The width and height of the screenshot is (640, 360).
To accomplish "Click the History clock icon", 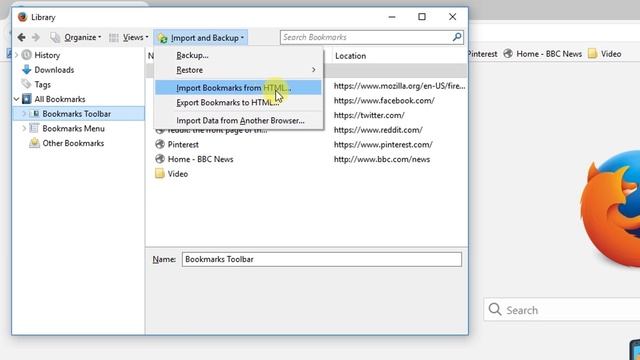I will (x=27, y=55).
